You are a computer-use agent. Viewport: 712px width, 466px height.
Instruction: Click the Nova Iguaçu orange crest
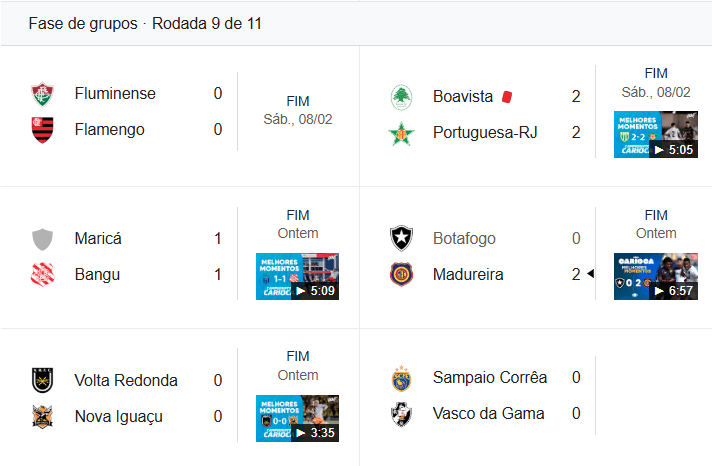(x=42, y=416)
